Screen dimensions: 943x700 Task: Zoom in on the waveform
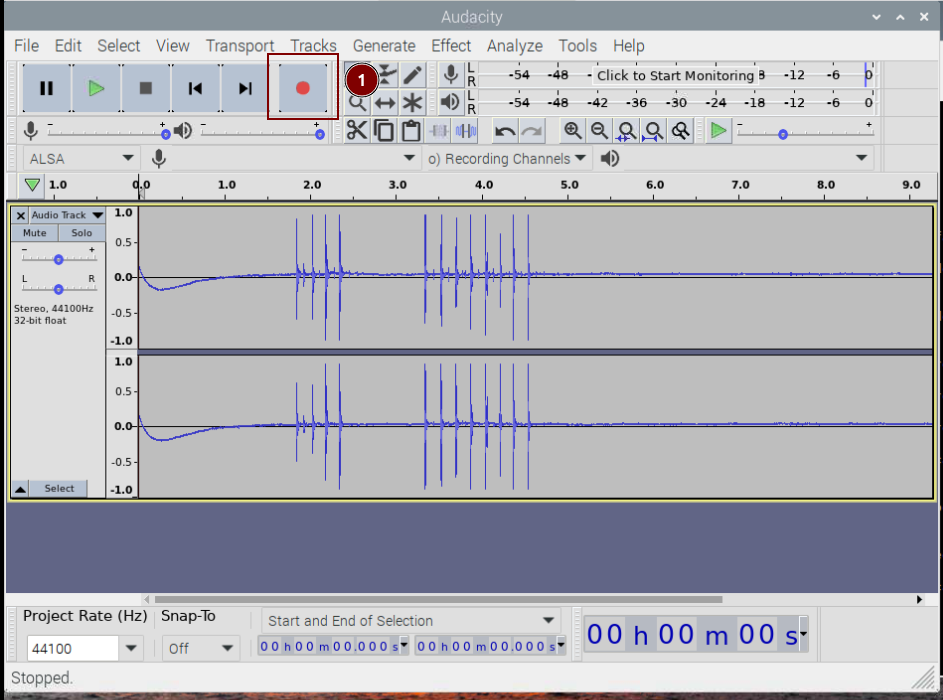[x=573, y=130]
